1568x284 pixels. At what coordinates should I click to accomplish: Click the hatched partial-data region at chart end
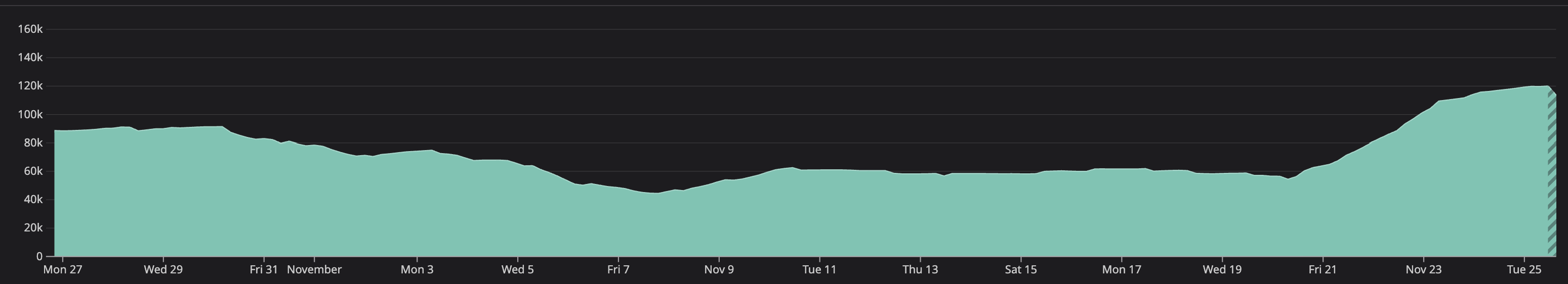click(x=1552, y=176)
